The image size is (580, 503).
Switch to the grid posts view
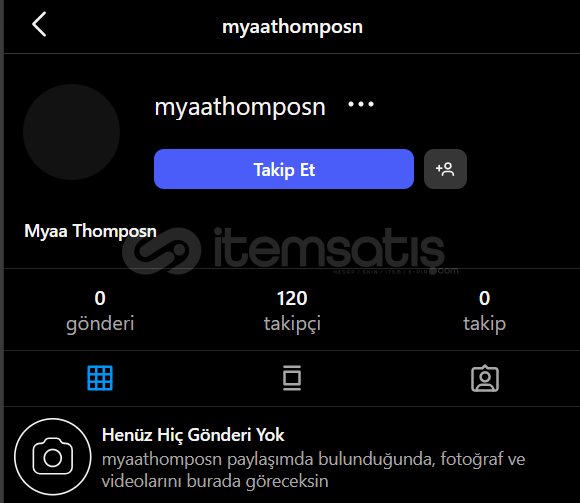pyautogui.click(x=100, y=378)
